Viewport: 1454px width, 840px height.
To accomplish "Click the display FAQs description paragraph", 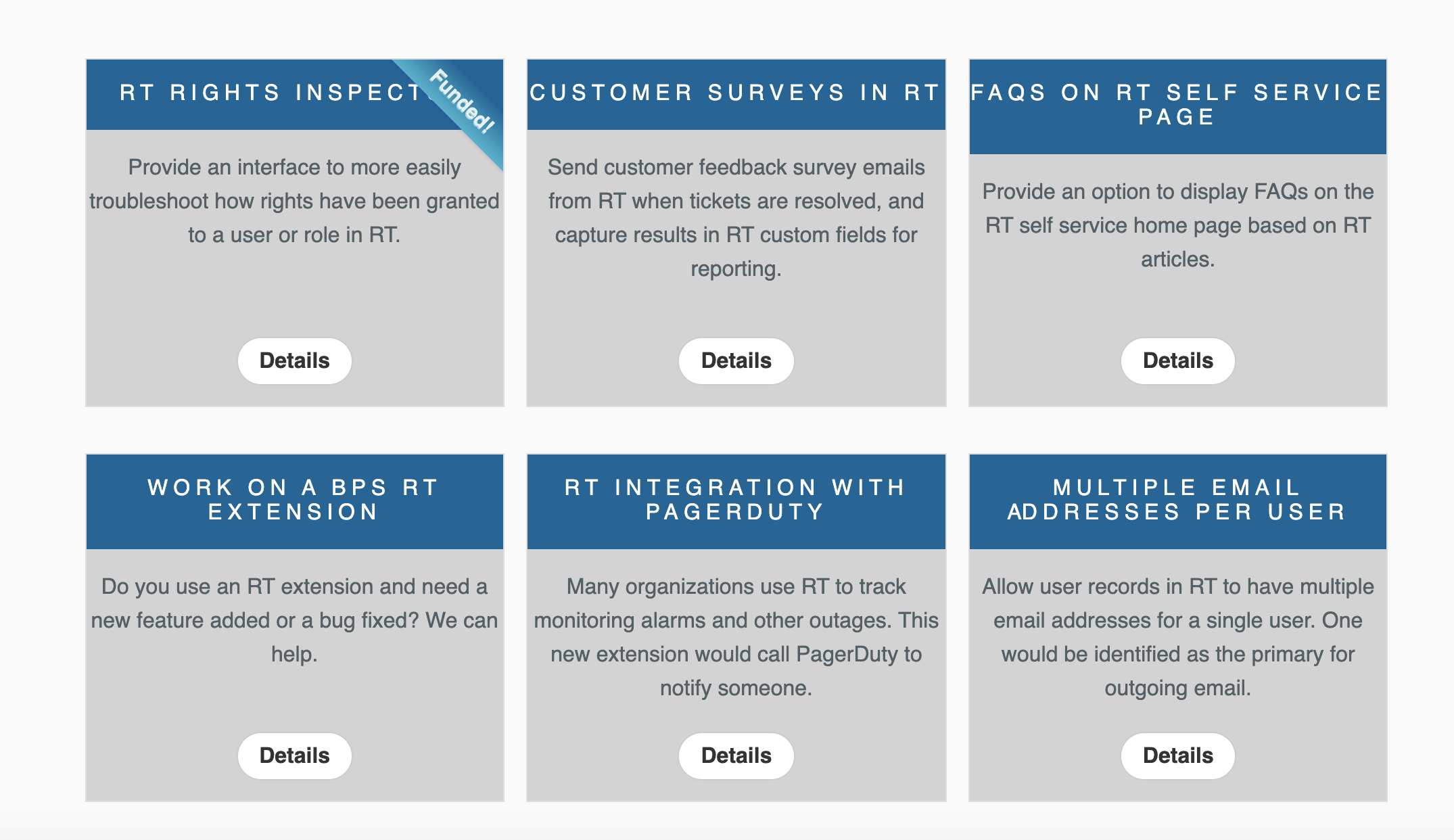I will point(1177,225).
